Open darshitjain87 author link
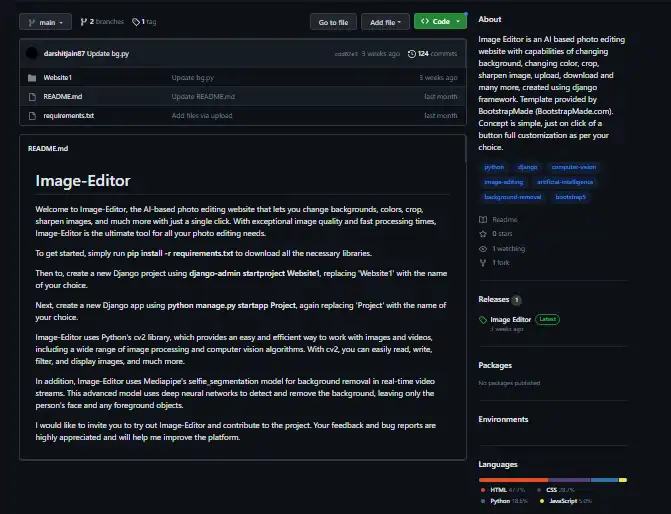This screenshot has width=671, height=514. coord(64,53)
